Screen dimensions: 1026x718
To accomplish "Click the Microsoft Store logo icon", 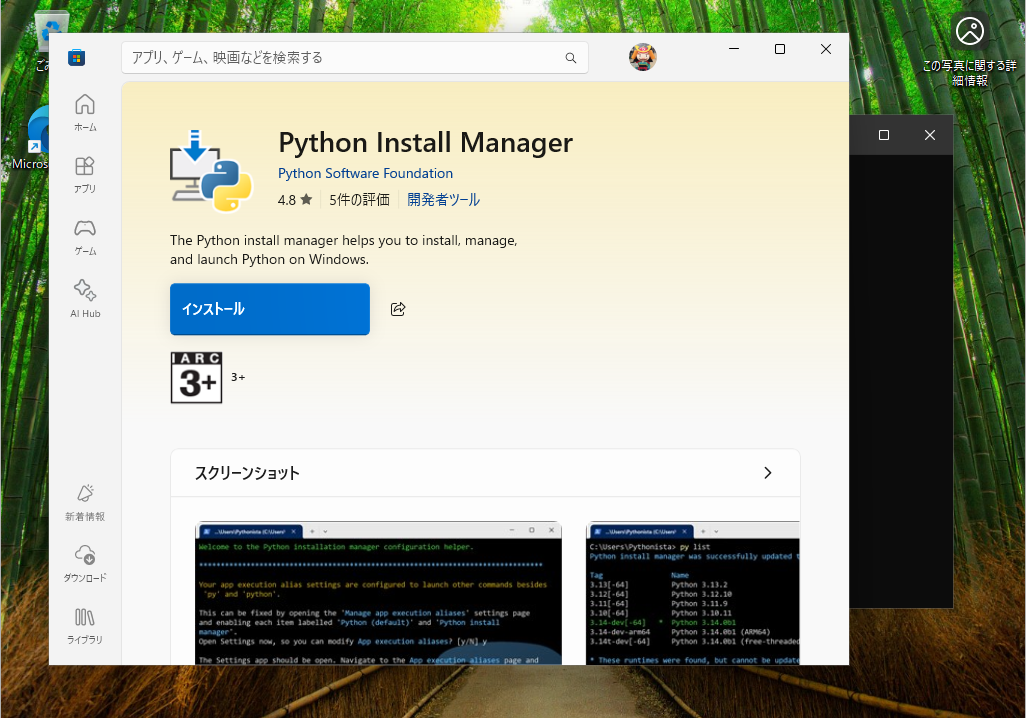I will (x=77, y=58).
